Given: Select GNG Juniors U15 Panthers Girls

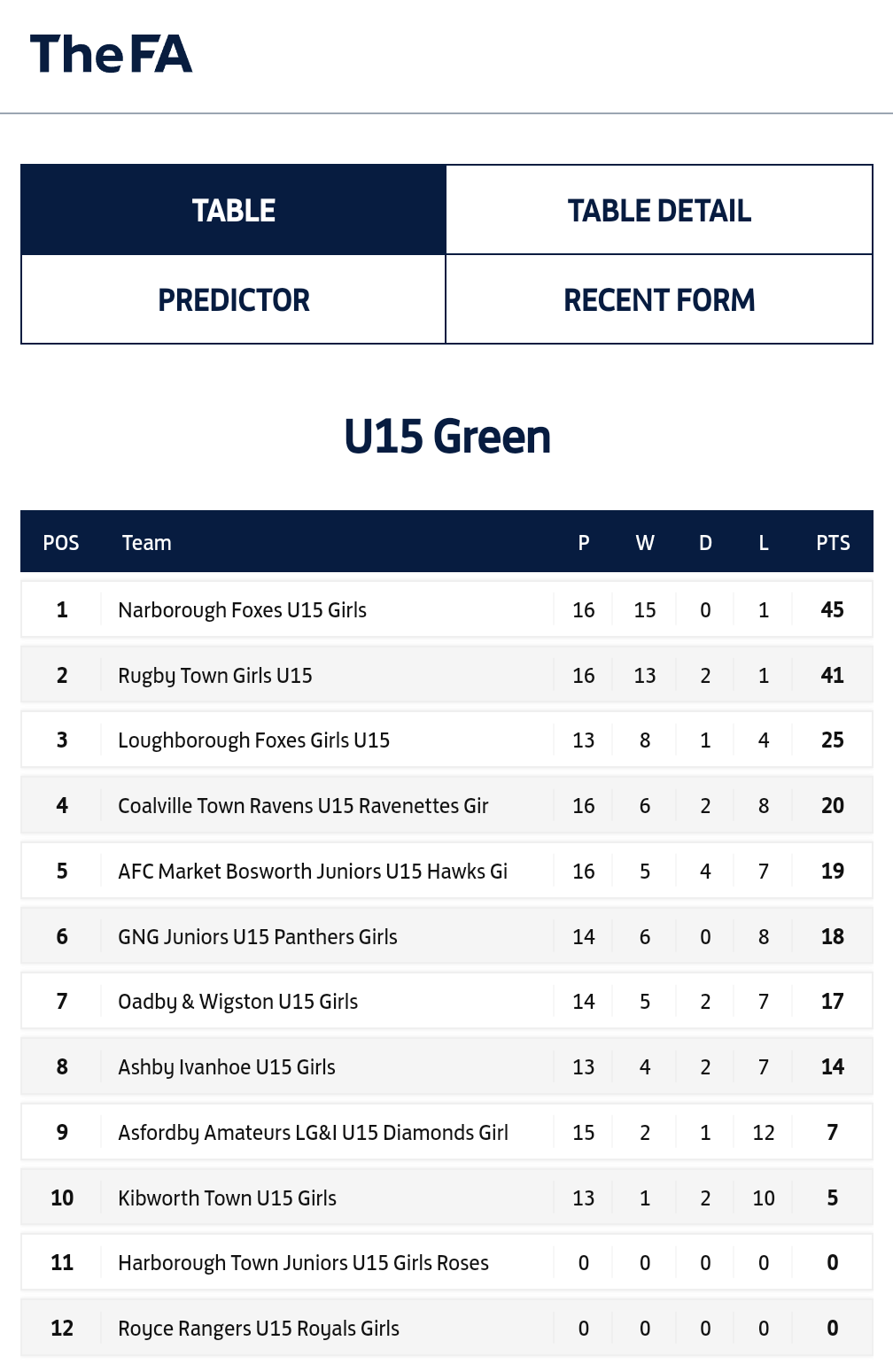Looking at the screenshot, I should click(258, 937).
